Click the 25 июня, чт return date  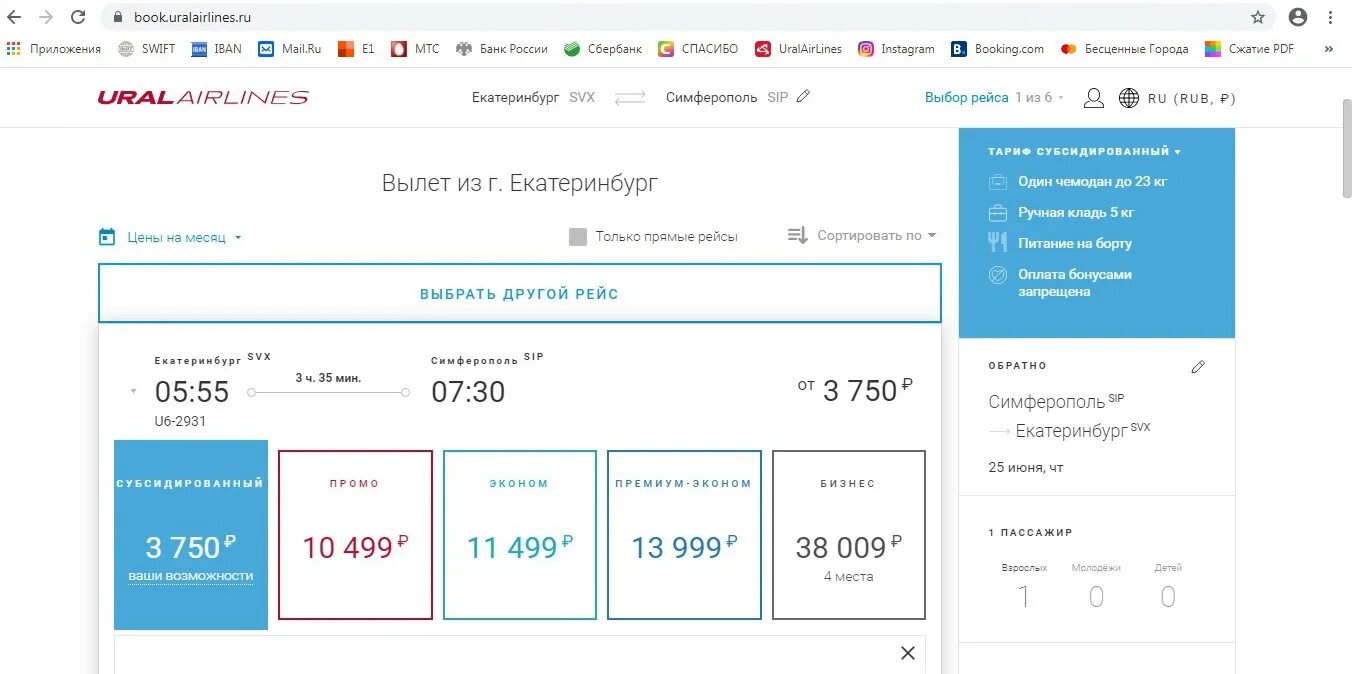[1026, 468]
